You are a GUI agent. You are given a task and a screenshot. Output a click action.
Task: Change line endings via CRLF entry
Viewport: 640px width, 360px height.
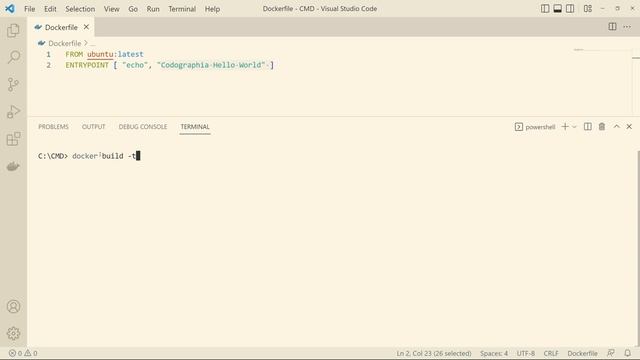(x=551, y=353)
